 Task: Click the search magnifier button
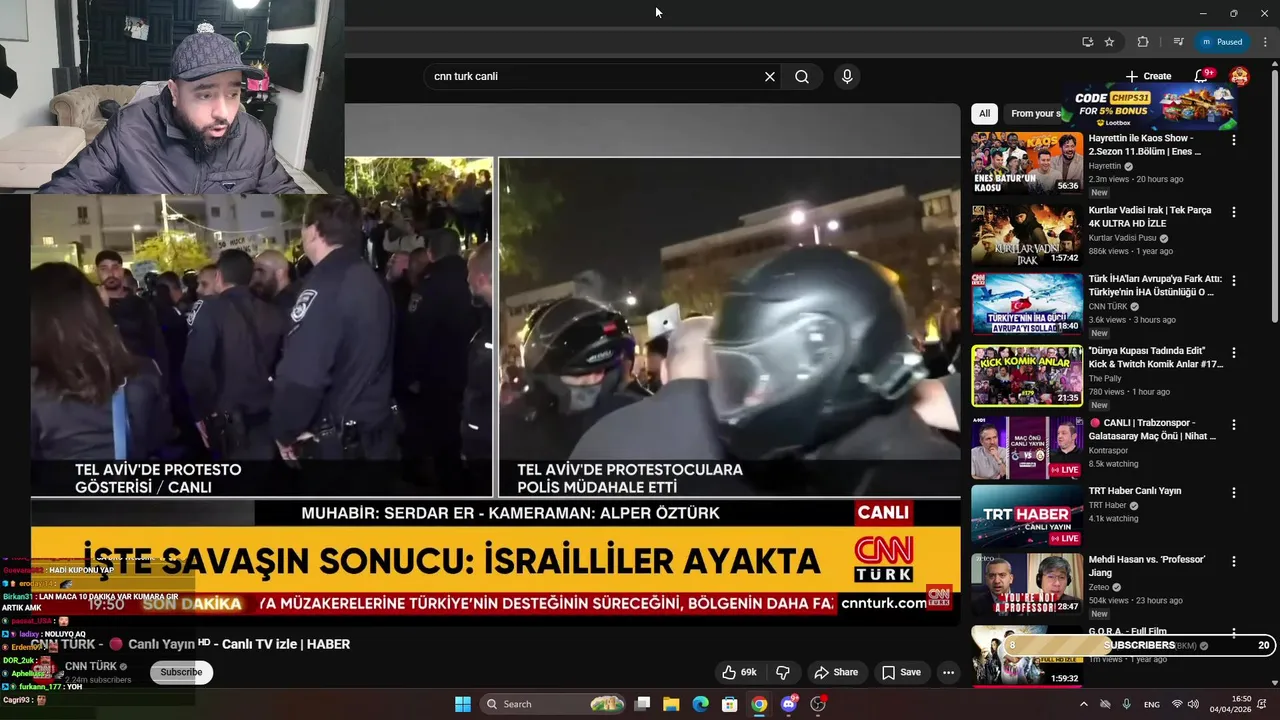[802, 77]
